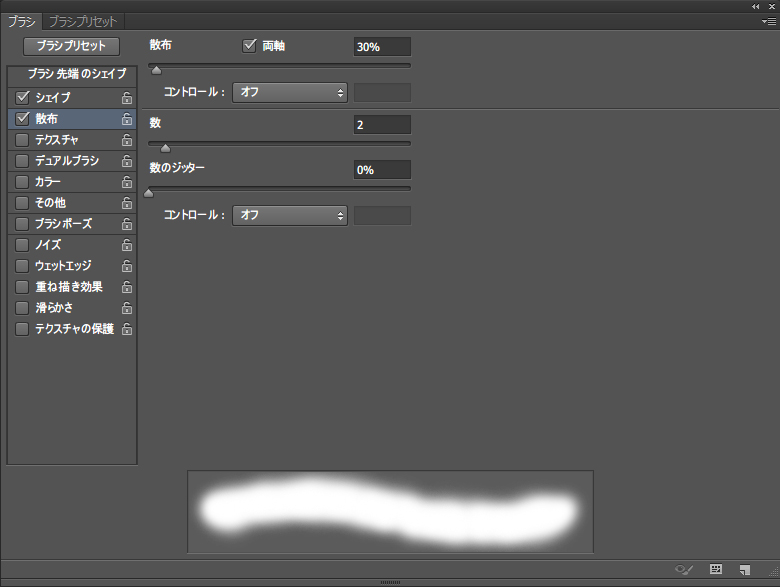The image size is (780, 587).
Task: Open preset manager icon at bottom
Action: point(716,569)
